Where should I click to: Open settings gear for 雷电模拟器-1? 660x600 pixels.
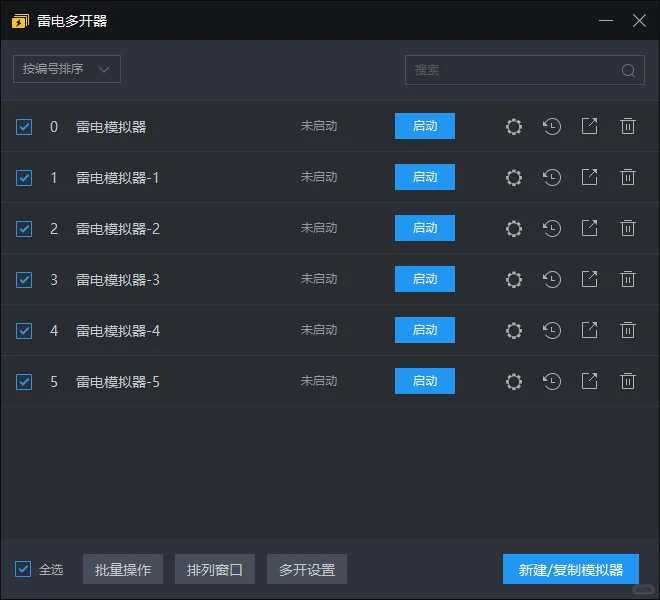514,177
